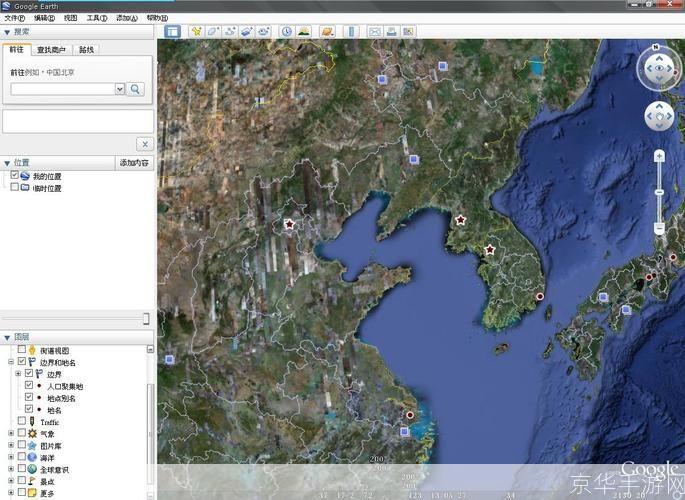
Task: Open the historical imagery clock icon
Action: (x=286, y=31)
